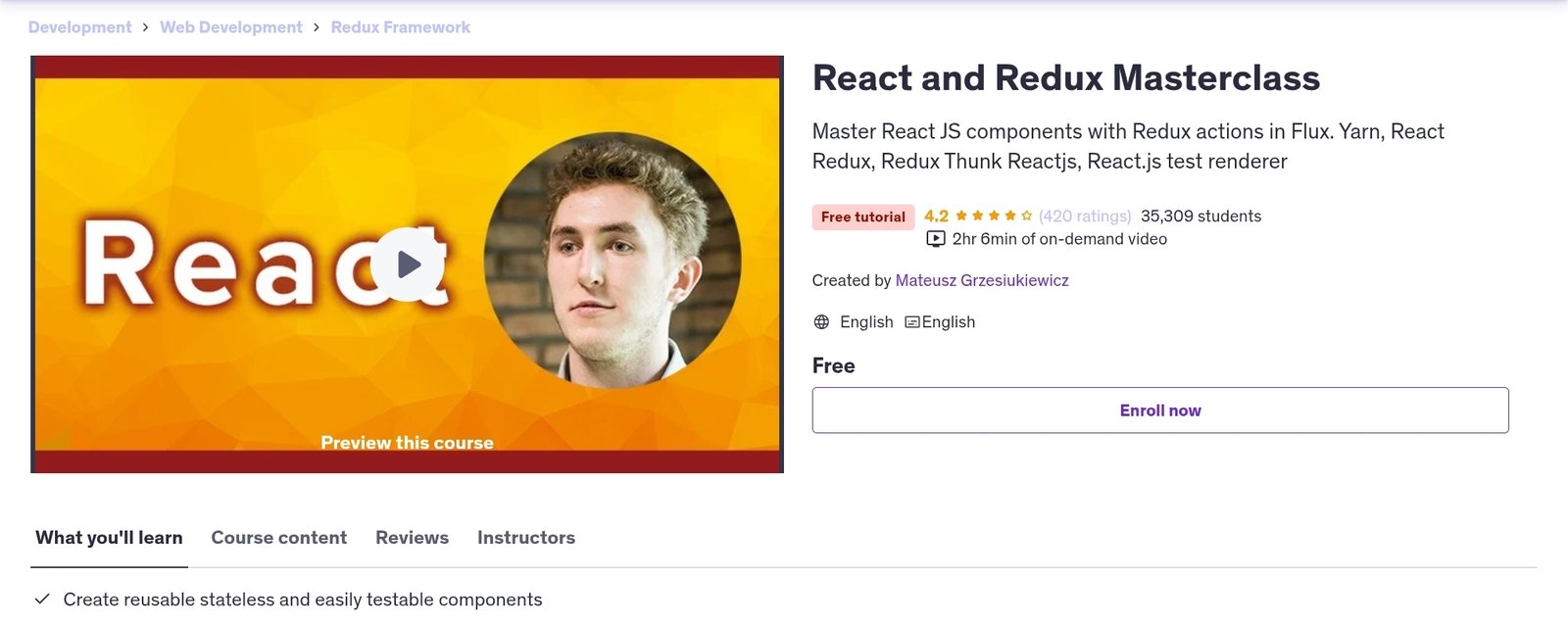The image size is (1568, 626).
Task: Click the 2hr 6min of on-demand video text
Action: pyautogui.click(x=1059, y=239)
